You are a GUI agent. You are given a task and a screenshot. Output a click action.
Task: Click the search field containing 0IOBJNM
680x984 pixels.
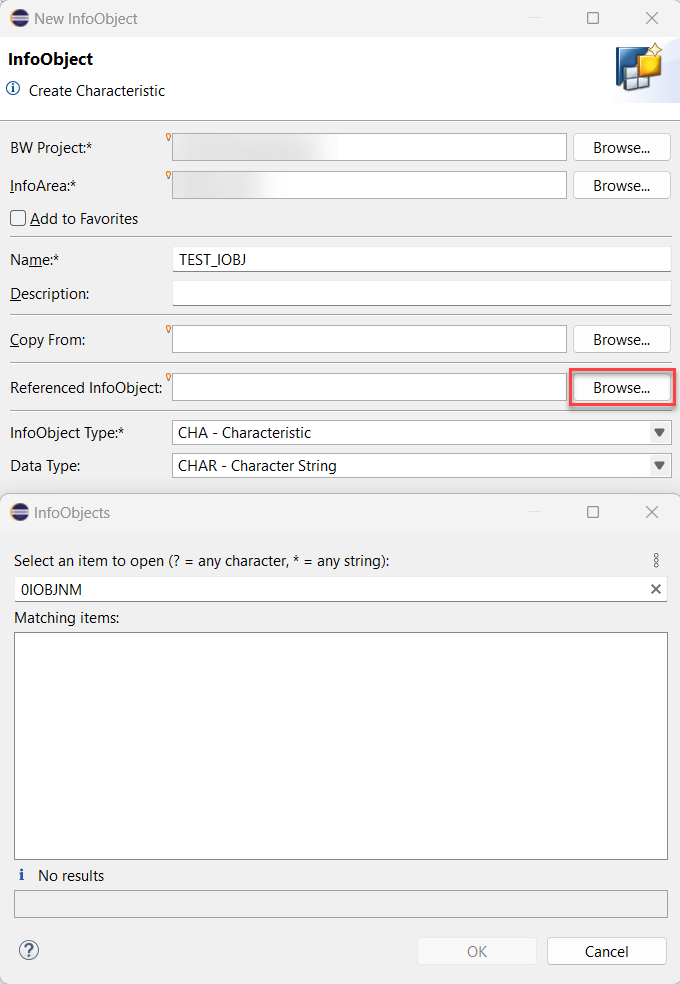pos(341,589)
